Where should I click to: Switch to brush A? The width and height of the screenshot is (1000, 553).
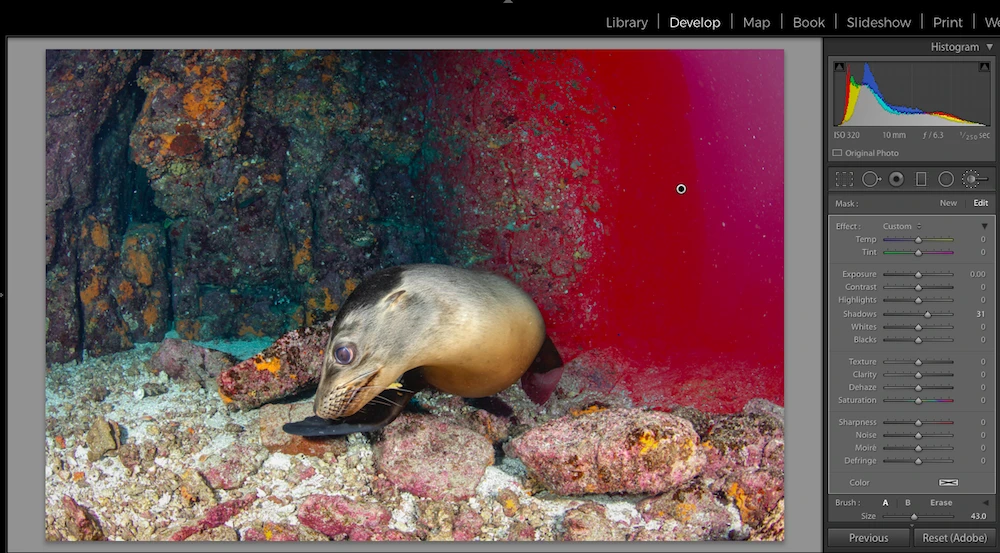(x=885, y=503)
